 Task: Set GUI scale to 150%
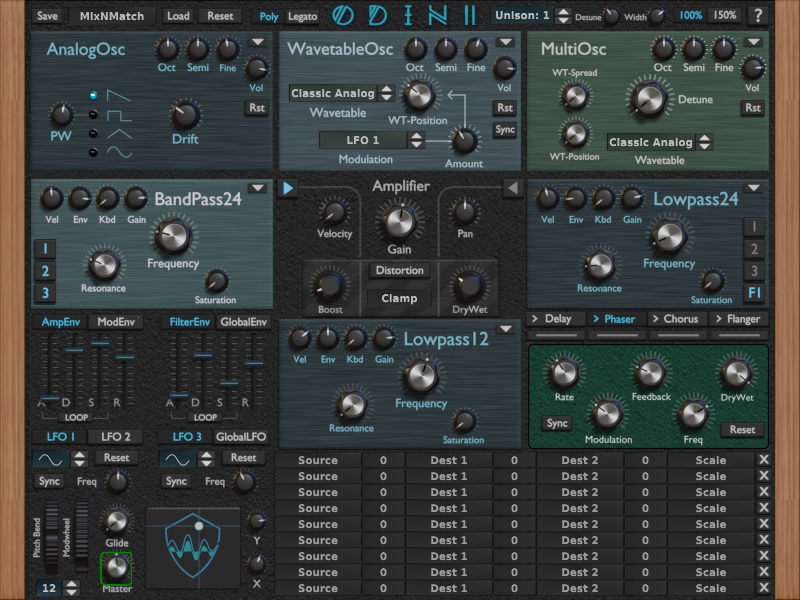point(724,15)
